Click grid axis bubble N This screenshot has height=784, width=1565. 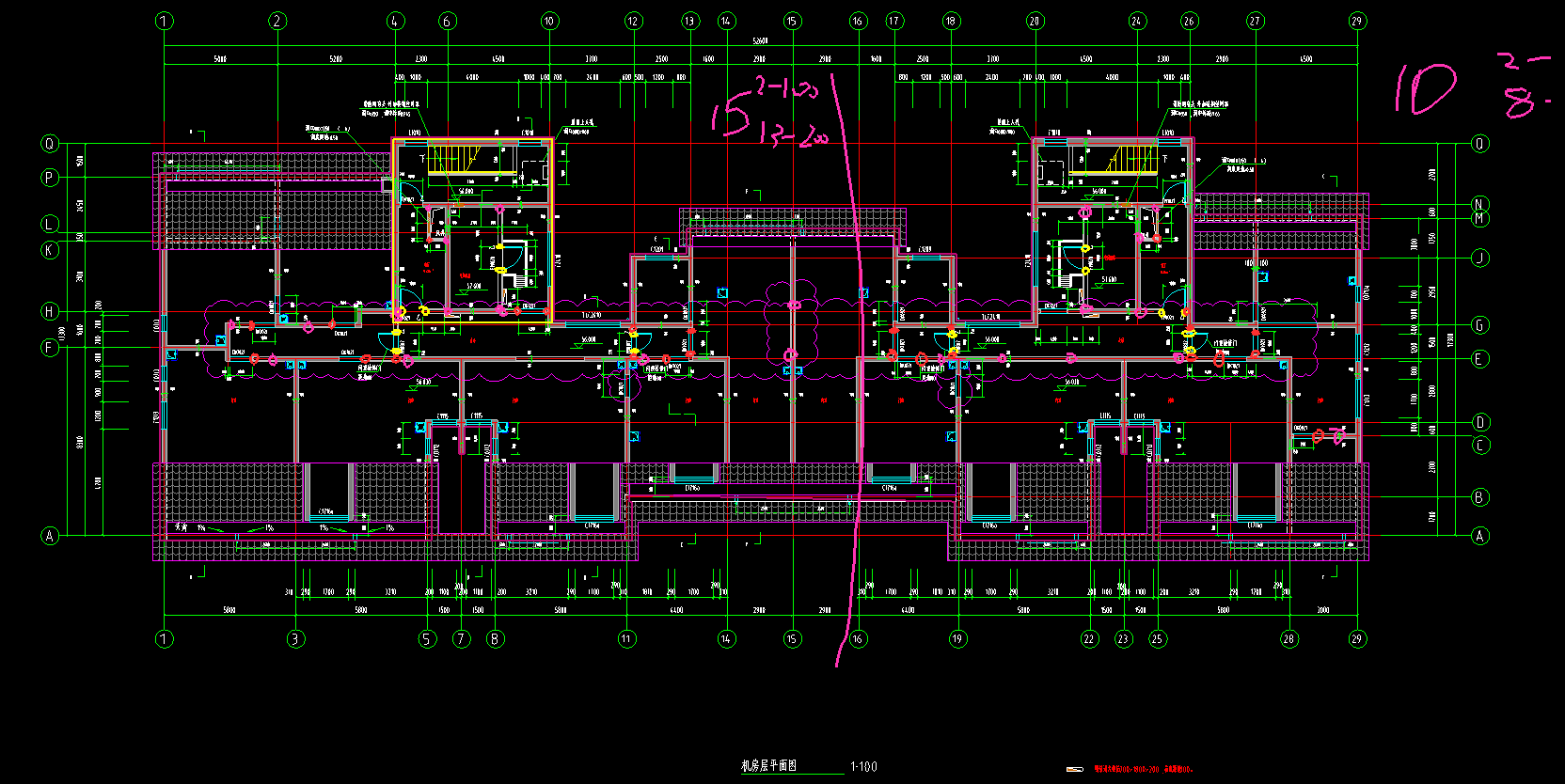[1479, 204]
